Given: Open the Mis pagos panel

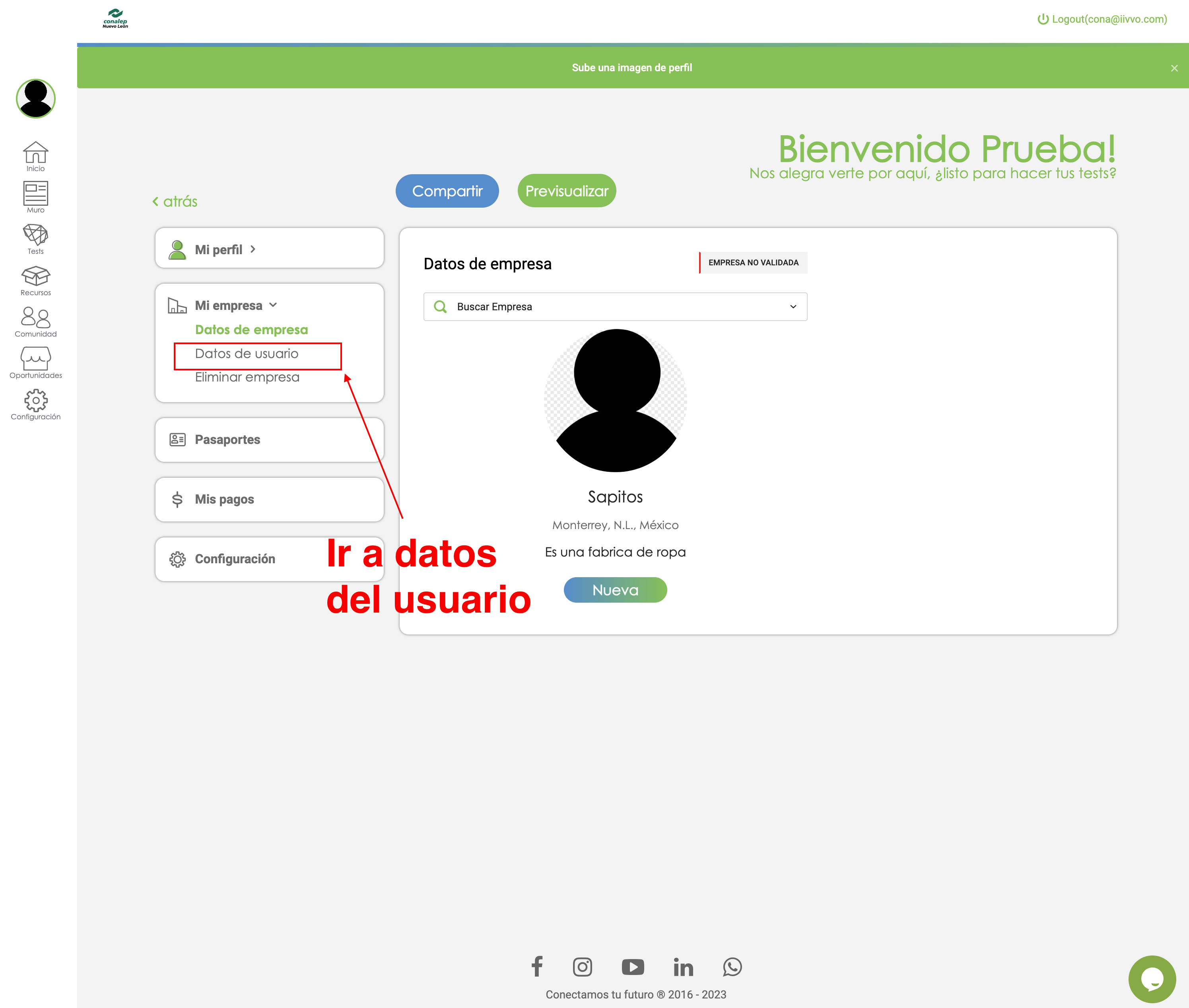Looking at the screenshot, I should tap(270, 500).
